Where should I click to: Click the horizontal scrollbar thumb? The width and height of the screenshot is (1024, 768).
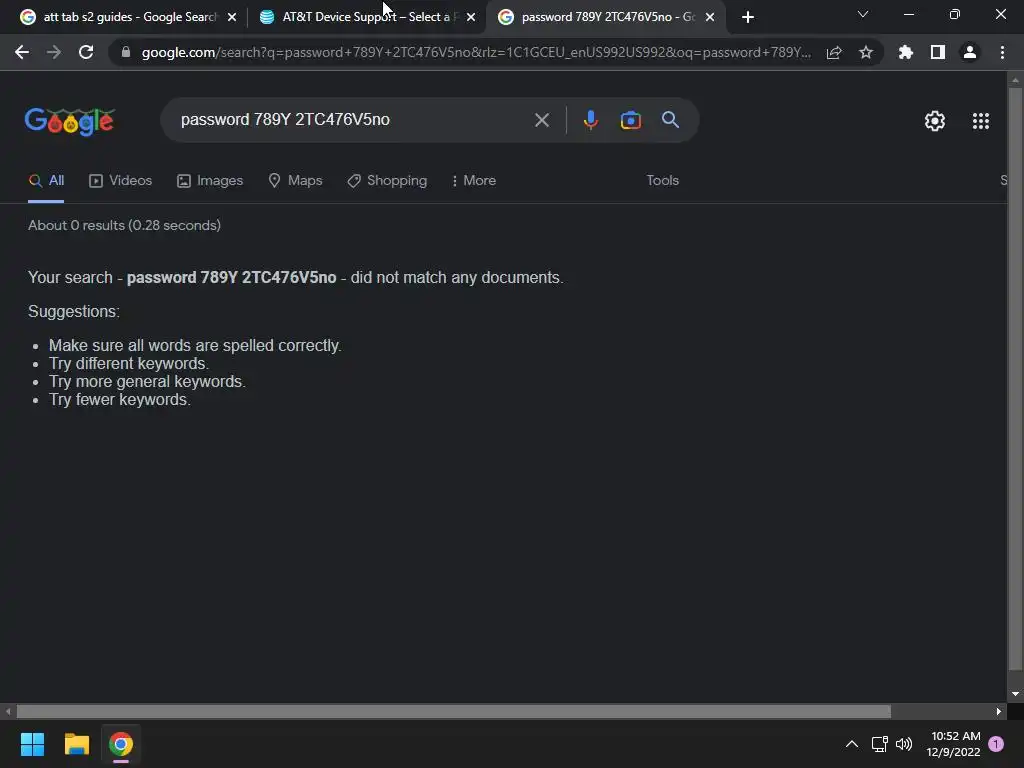(453, 711)
